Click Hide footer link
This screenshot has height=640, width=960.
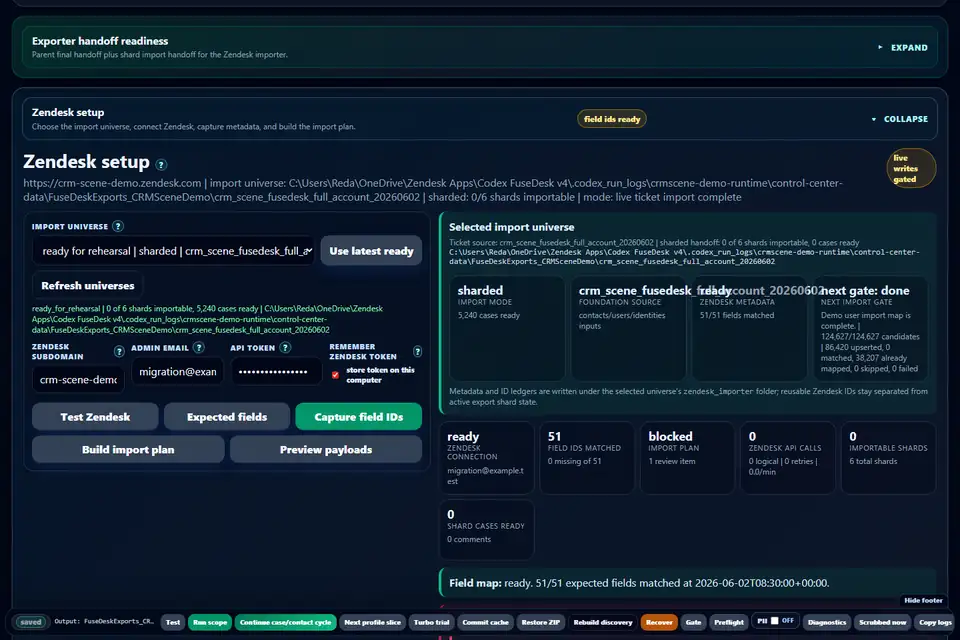click(x=923, y=600)
